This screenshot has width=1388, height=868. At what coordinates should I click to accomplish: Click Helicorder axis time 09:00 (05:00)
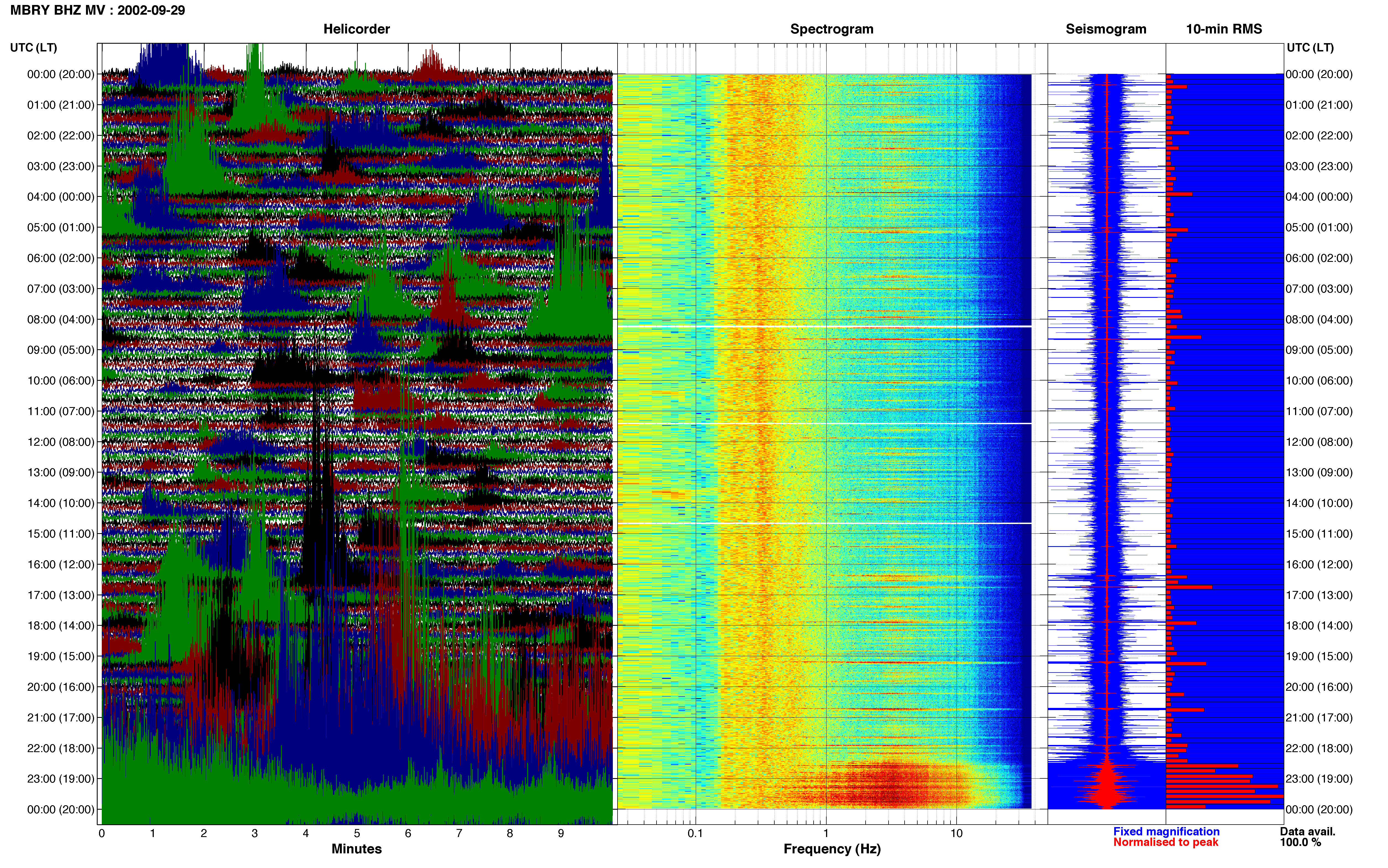point(61,350)
